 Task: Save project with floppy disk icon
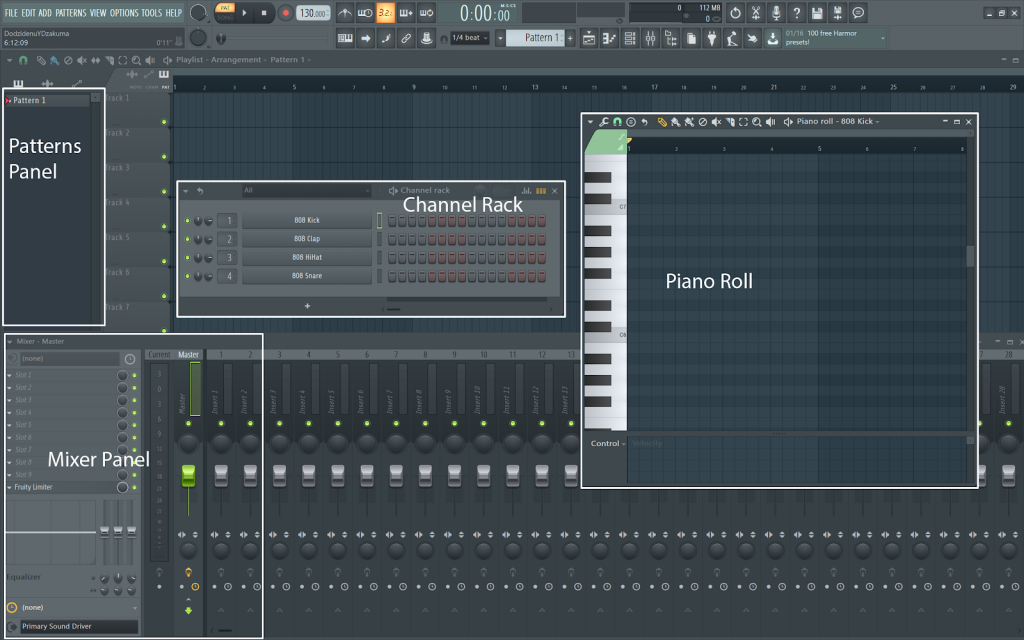click(817, 12)
